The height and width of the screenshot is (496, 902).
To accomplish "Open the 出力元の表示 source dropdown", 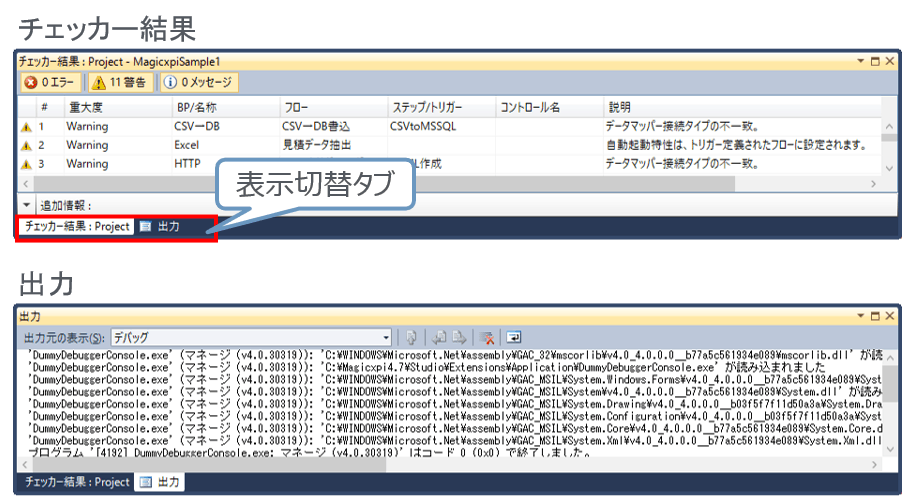I will (x=250, y=337).
